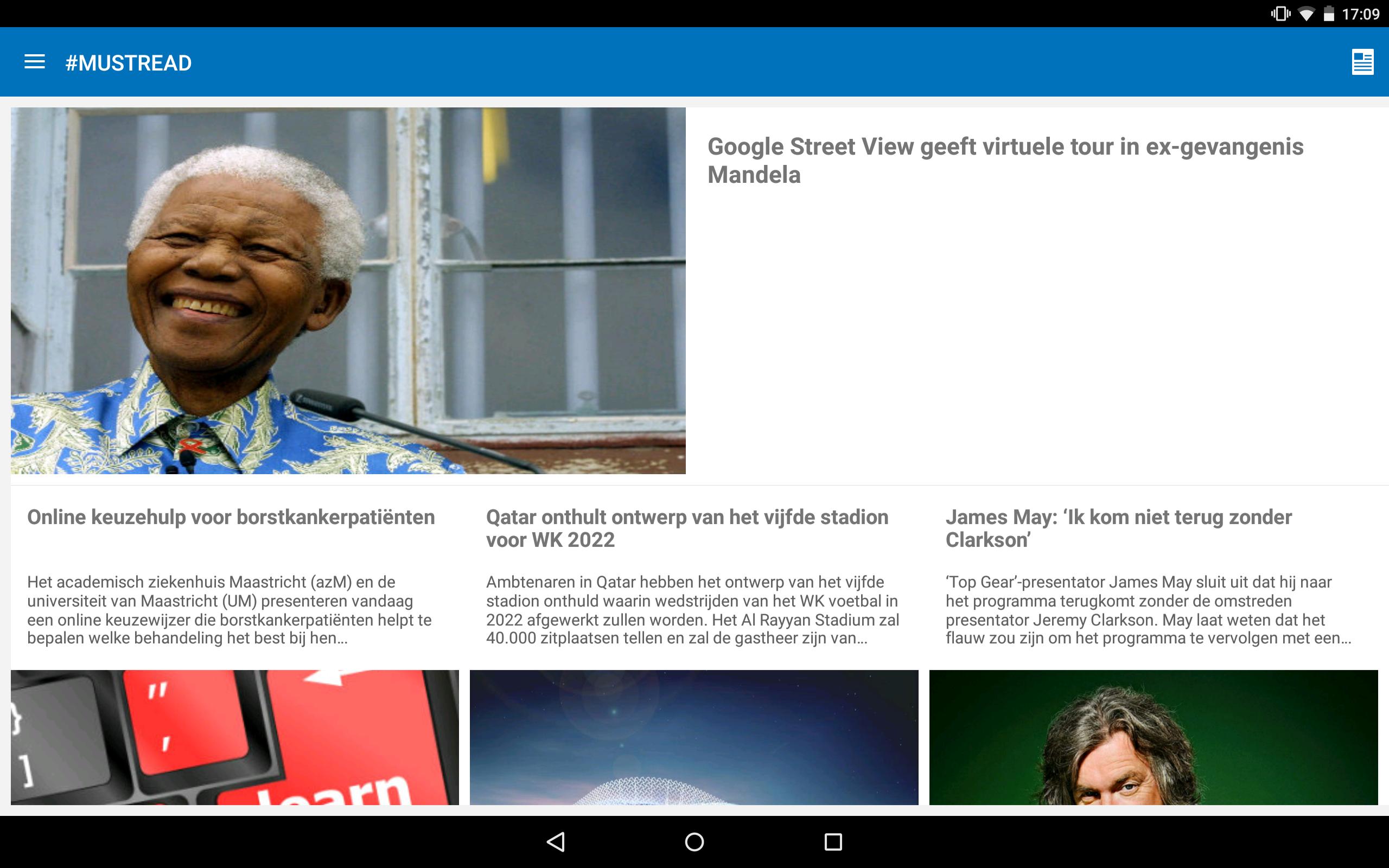Screen dimensions: 1389x868
Task: Open the Qatar vijfde stadion WK 2022 headline
Action: tap(687, 528)
